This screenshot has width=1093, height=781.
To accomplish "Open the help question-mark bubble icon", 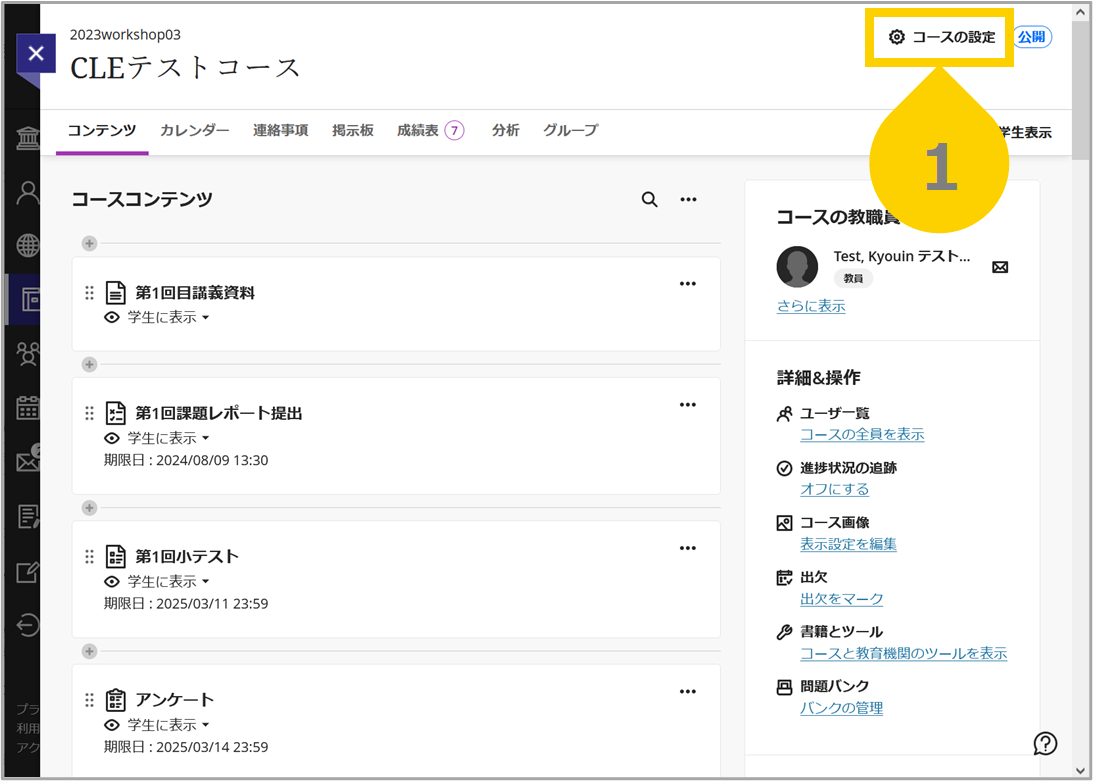I will pyautogui.click(x=1045, y=743).
